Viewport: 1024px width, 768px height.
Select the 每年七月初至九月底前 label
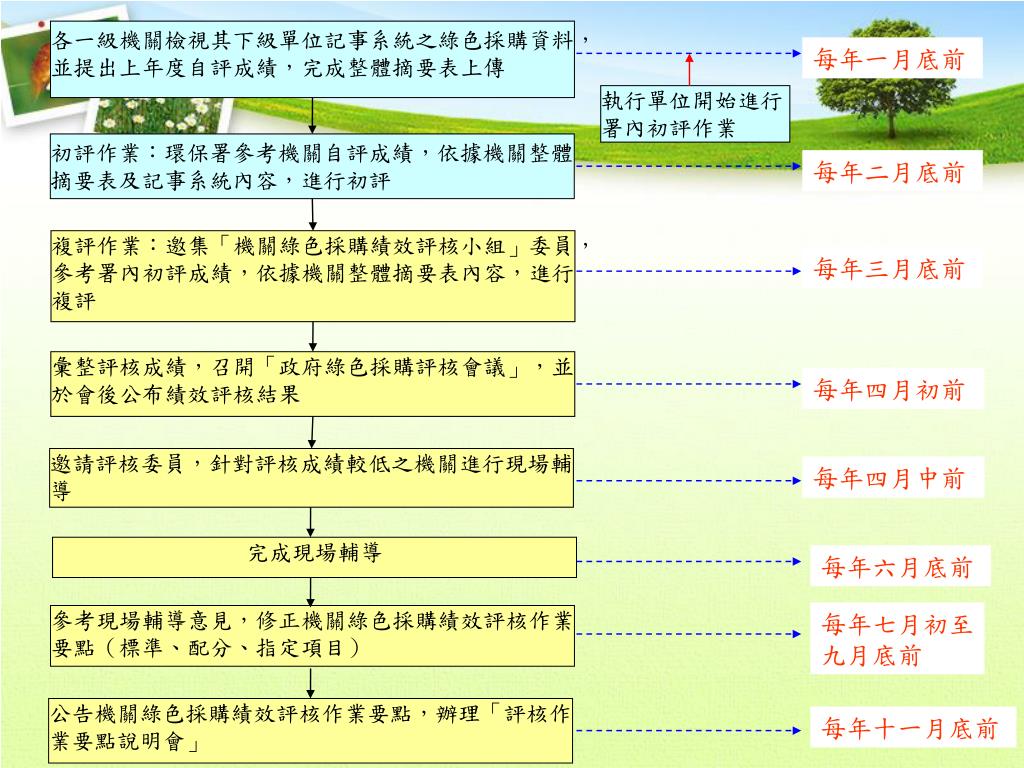point(896,640)
